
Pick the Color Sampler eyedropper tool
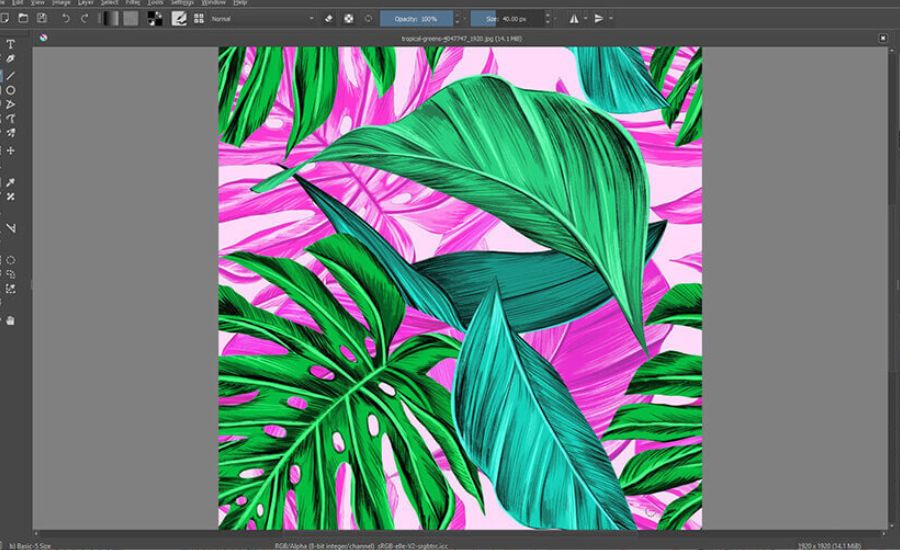click(11, 182)
